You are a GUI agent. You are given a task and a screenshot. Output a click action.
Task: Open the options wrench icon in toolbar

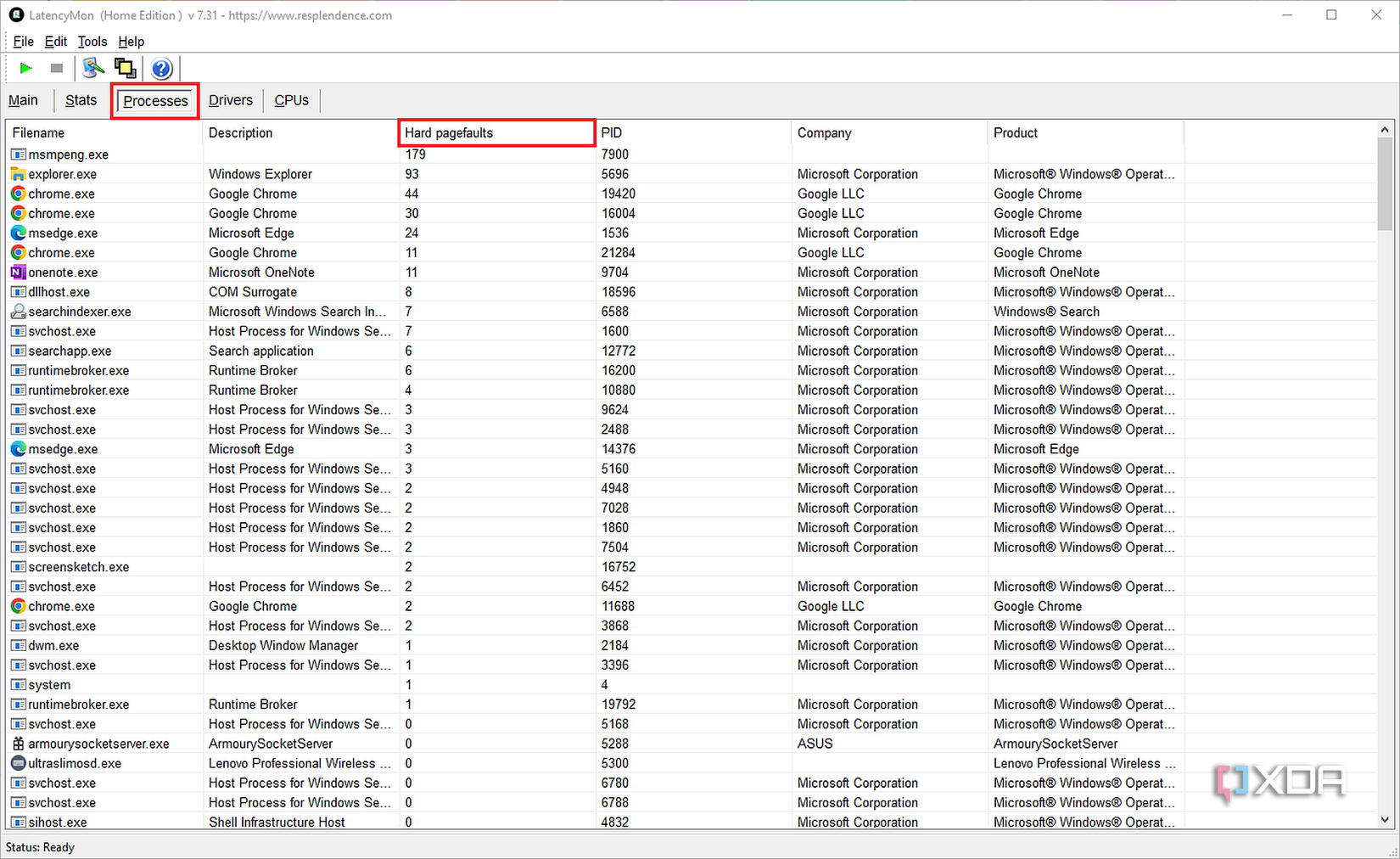click(93, 68)
